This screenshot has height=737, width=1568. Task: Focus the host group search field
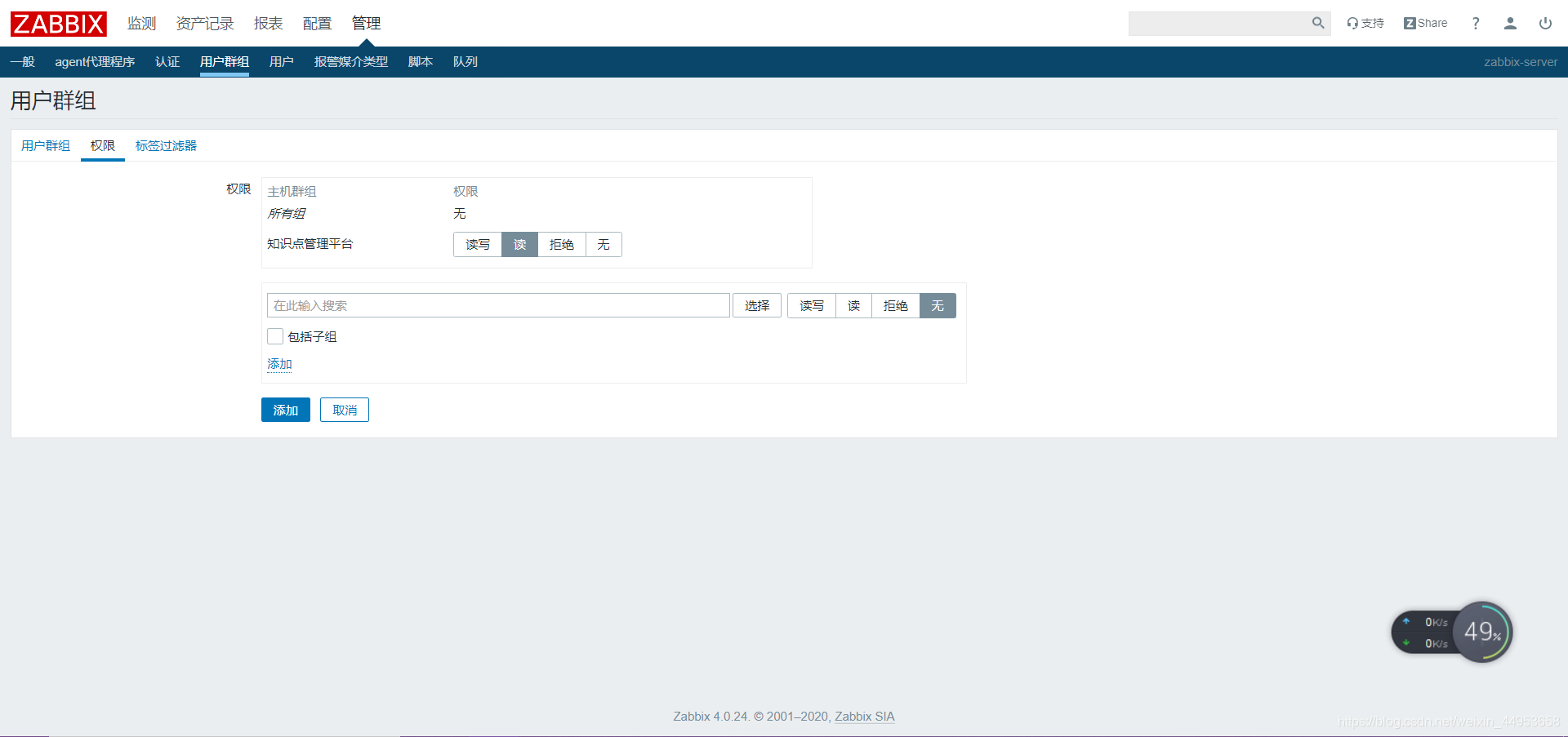498,305
